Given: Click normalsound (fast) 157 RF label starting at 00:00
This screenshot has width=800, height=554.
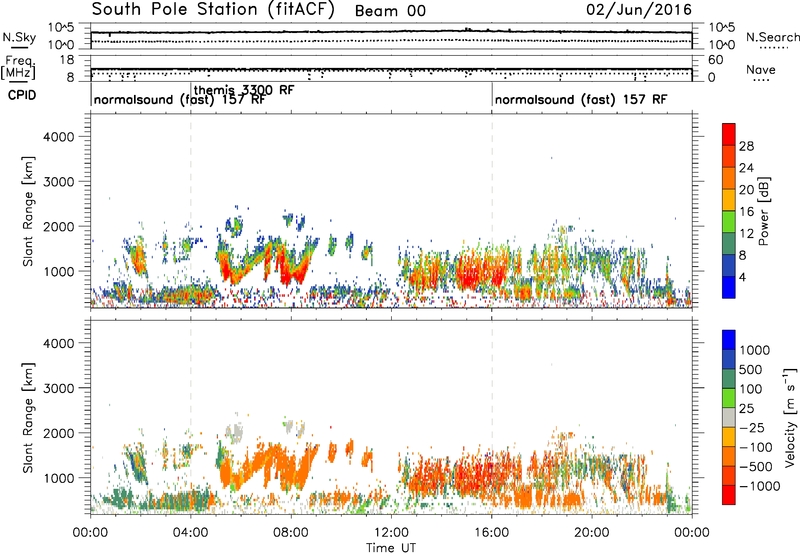Looking at the screenshot, I should (179, 99).
